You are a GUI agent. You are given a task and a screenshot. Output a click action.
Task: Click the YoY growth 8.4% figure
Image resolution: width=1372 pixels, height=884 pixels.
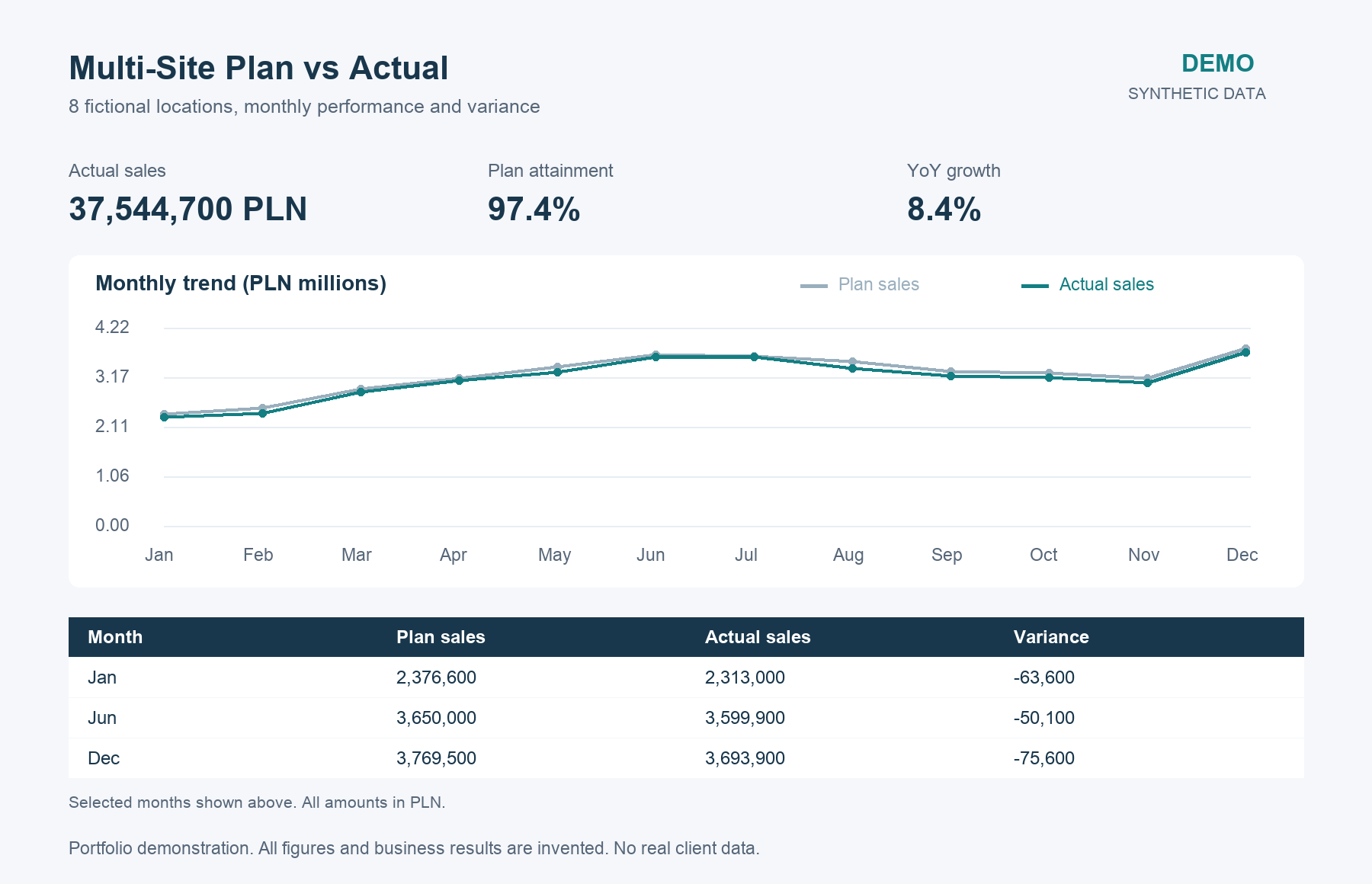(944, 209)
